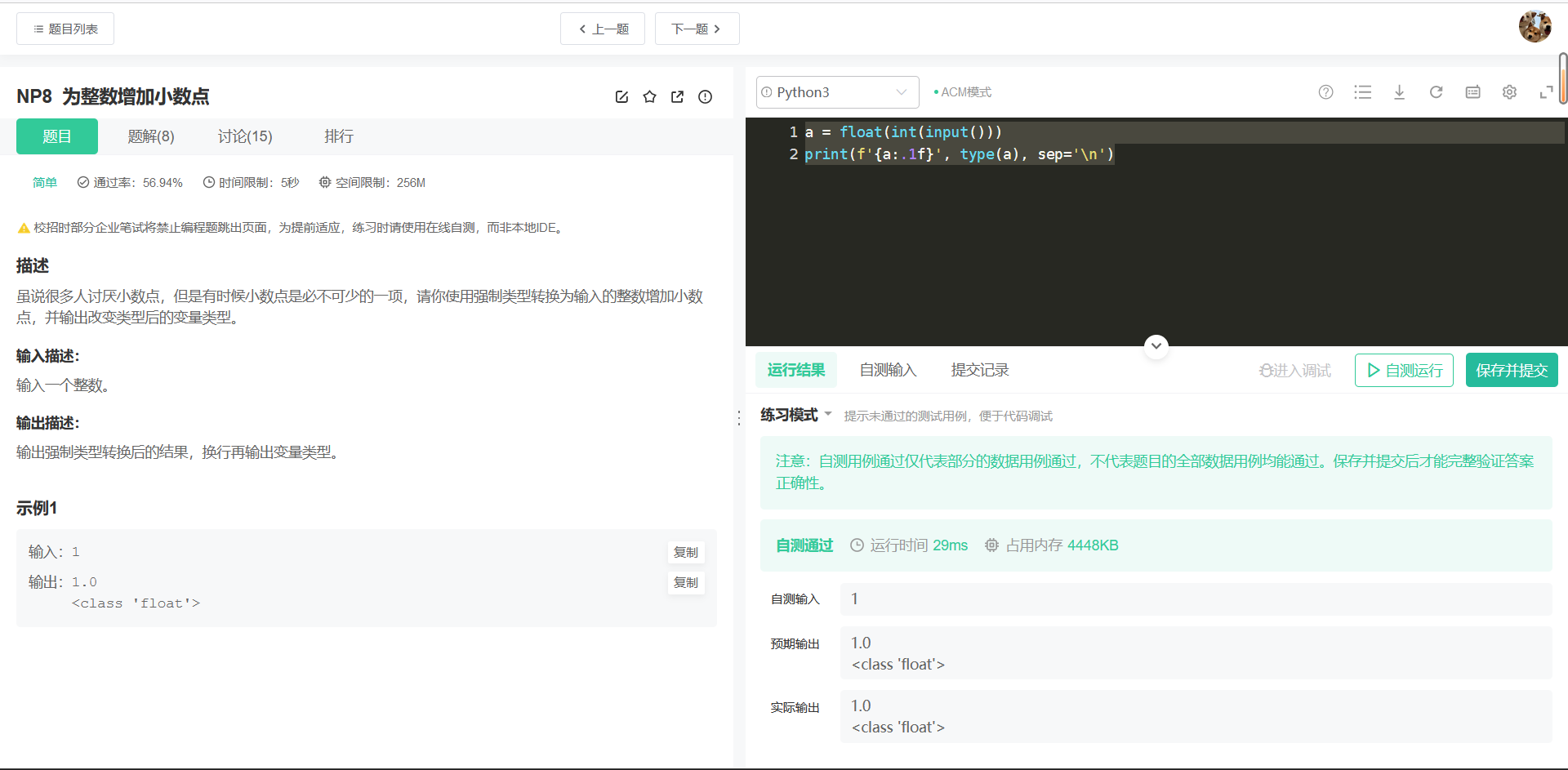Run code with the 自测运行 button

pos(1403,370)
